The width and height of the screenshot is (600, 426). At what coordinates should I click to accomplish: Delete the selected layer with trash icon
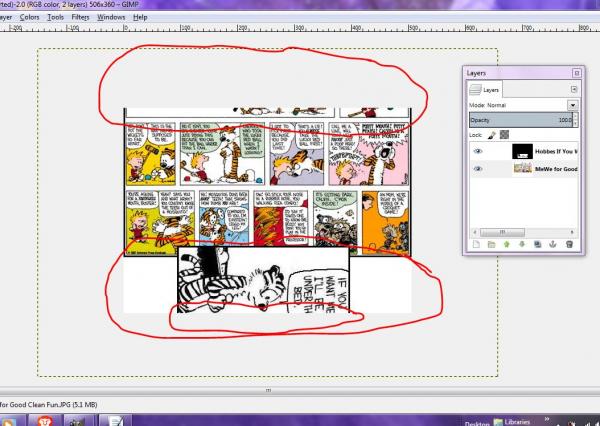tap(569, 244)
